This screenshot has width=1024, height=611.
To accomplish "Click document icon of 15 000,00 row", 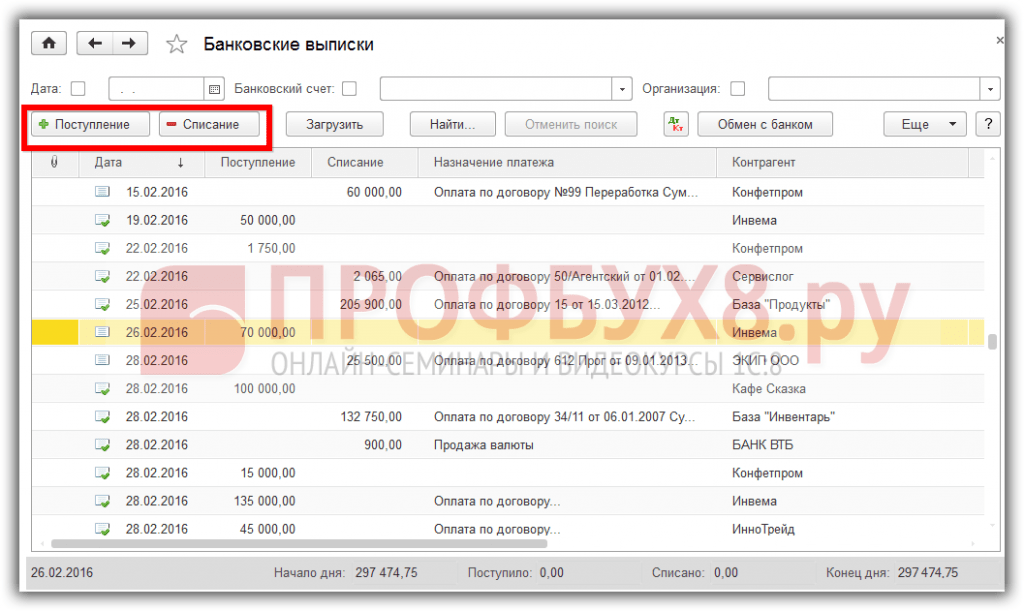I will tap(103, 473).
